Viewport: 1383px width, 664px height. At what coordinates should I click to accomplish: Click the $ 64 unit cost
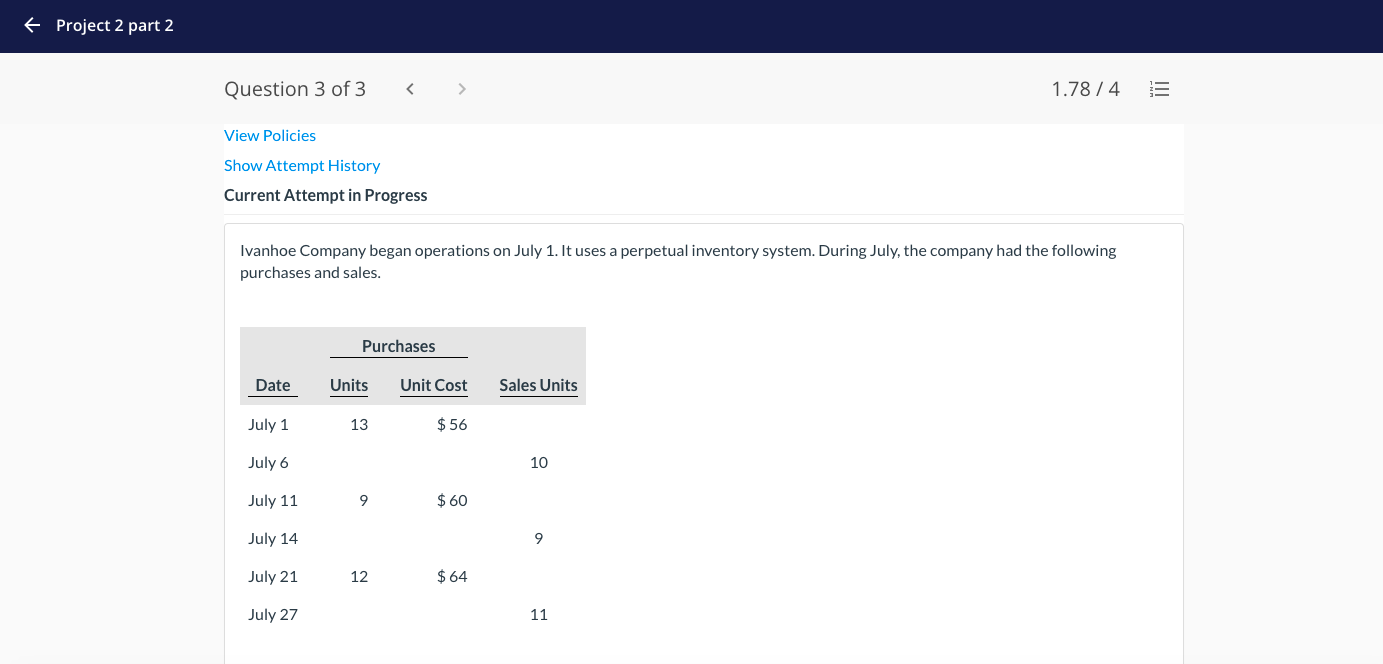pos(452,576)
